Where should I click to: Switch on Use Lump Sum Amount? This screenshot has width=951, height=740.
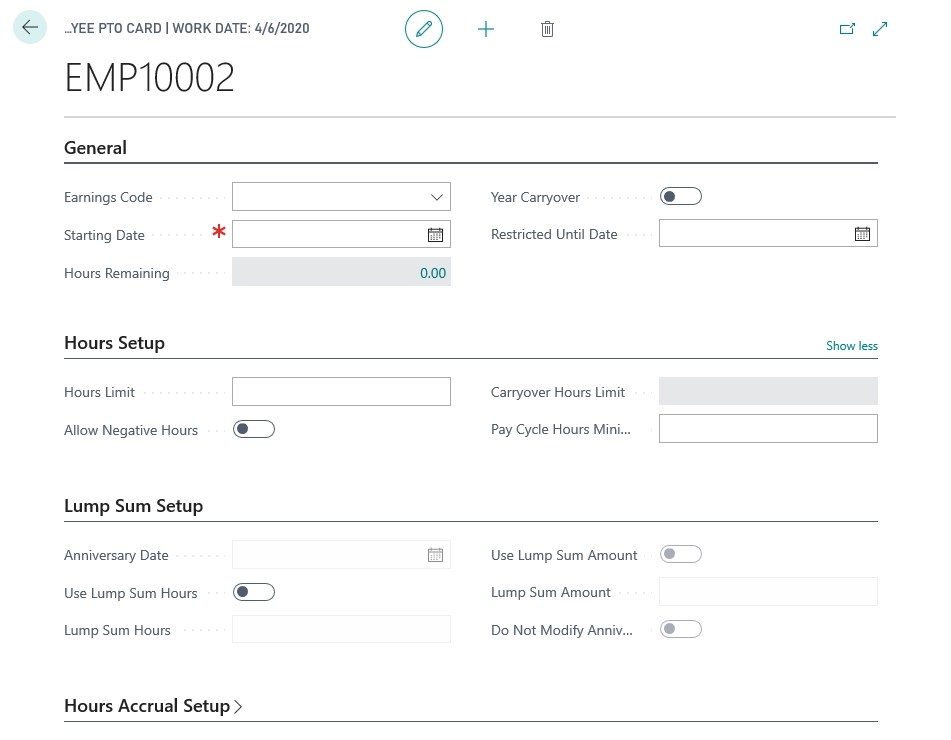click(x=681, y=553)
